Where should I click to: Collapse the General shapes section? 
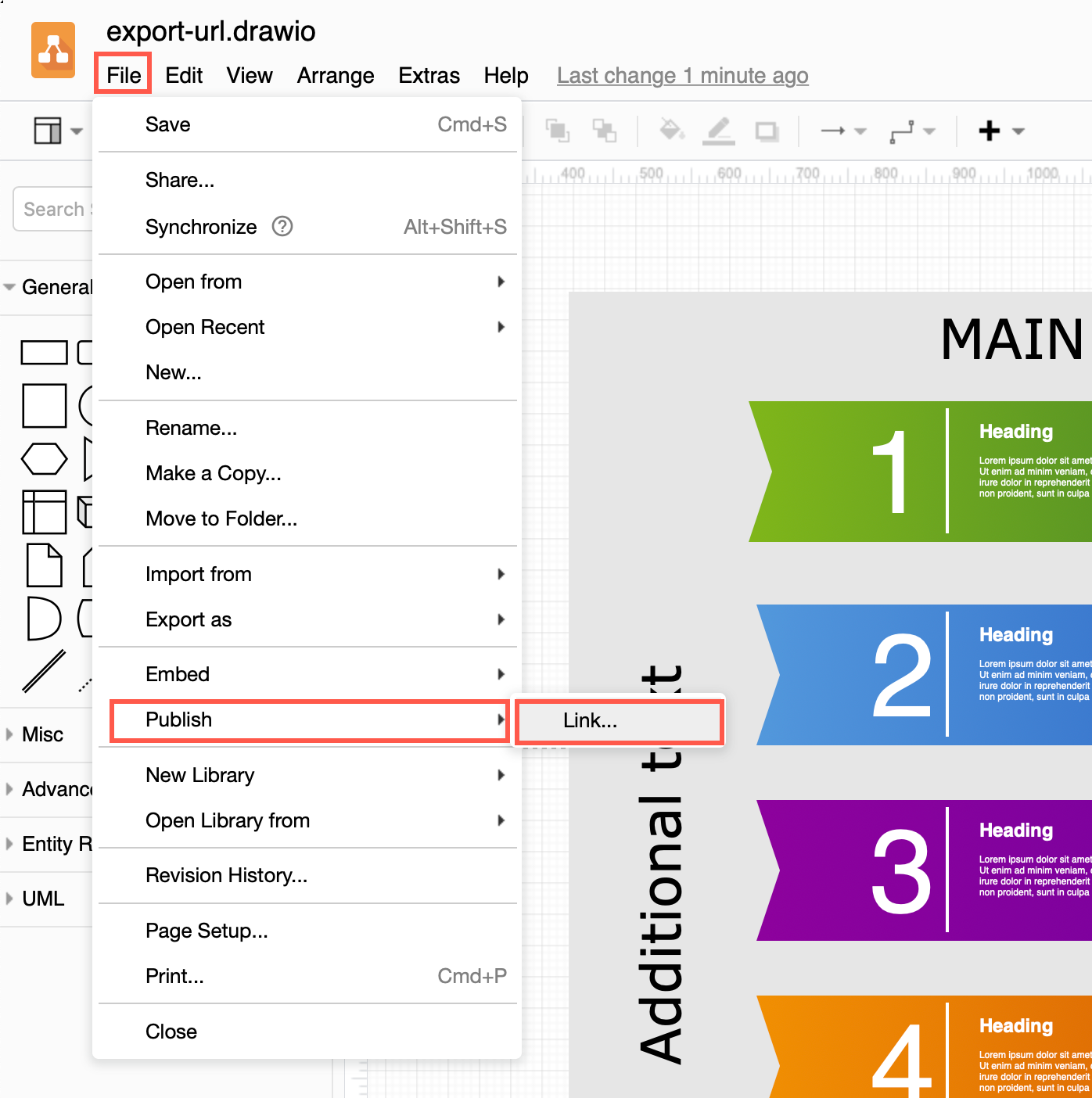(9, 287)
